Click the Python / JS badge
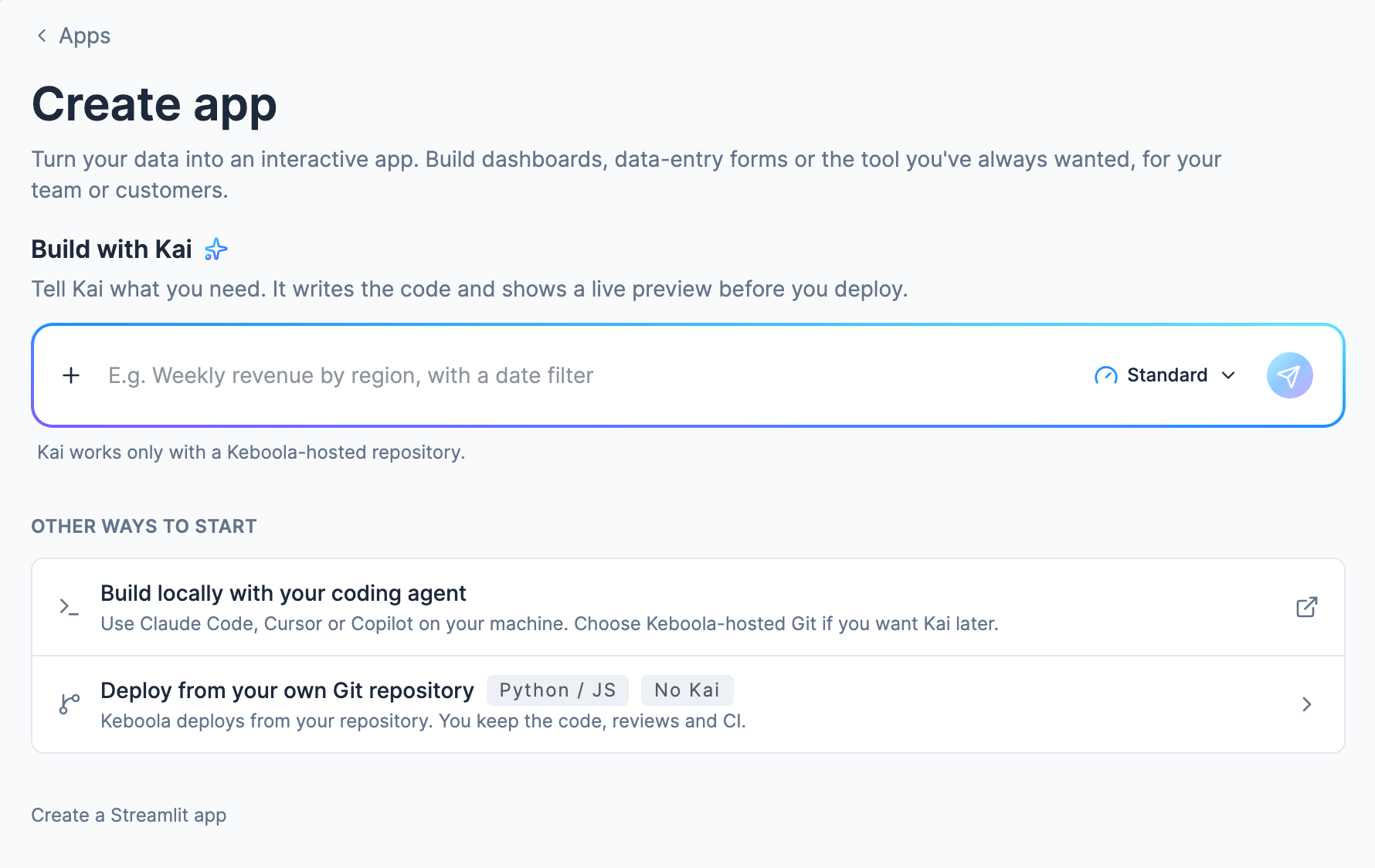Image resolution: width=1375 pixels, height=868 pixels. pos(557,690)
